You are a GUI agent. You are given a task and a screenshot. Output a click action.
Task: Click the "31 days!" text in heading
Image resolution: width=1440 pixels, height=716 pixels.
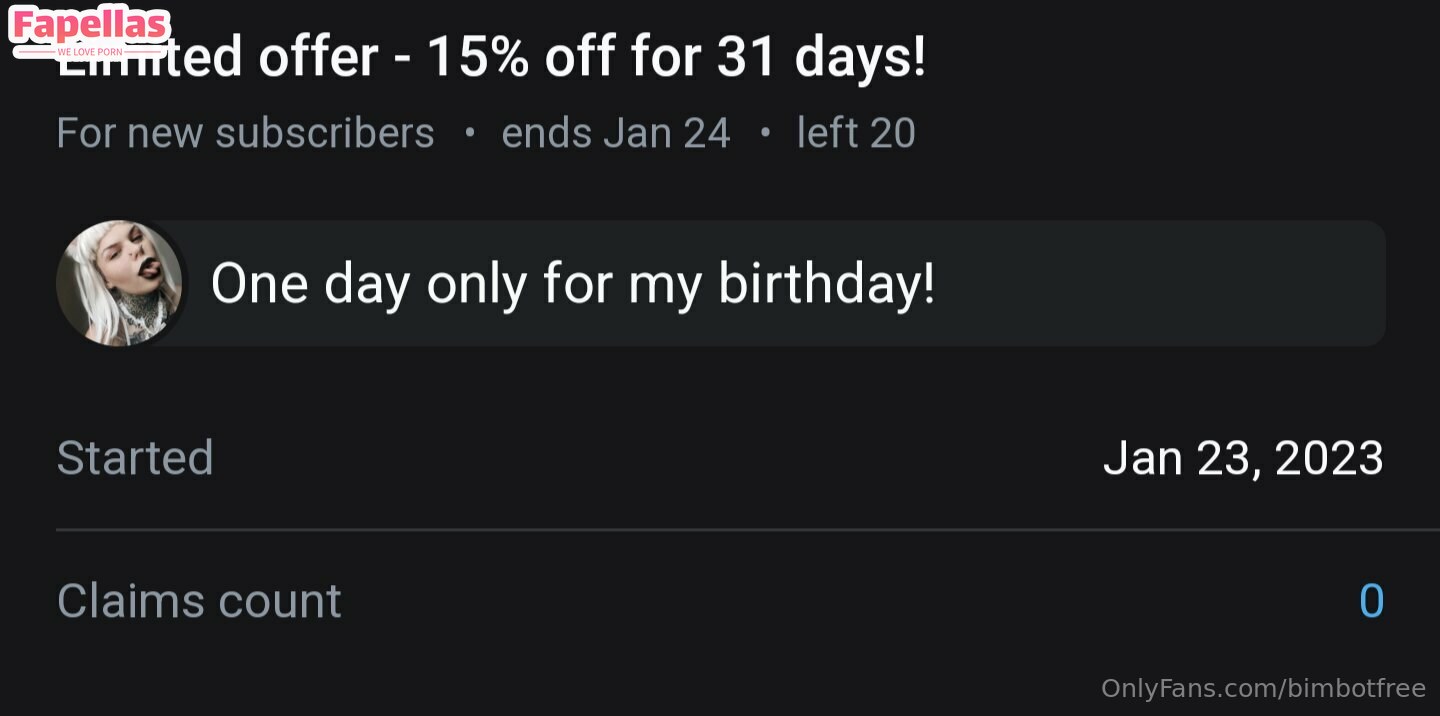822,58
